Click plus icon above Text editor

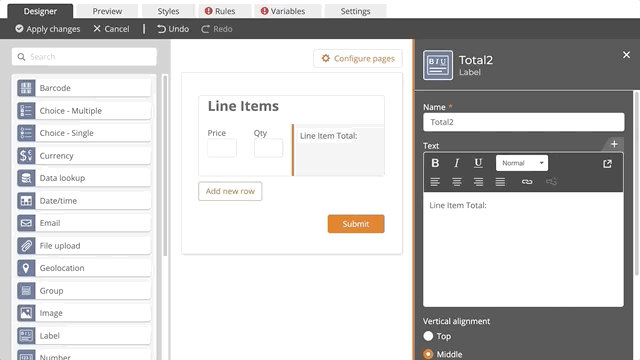click(614, 144)
